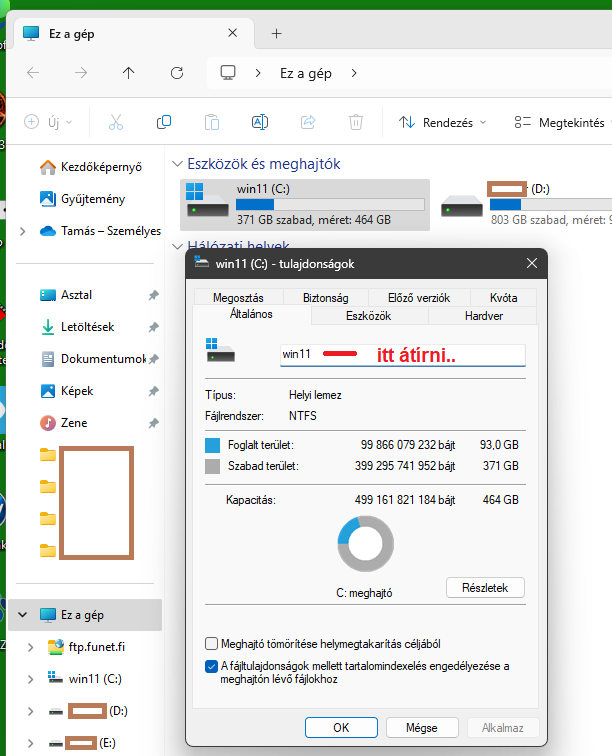Click the Delete trash icon
This screenshot has width=612, height=756.
tap(356, 122)
